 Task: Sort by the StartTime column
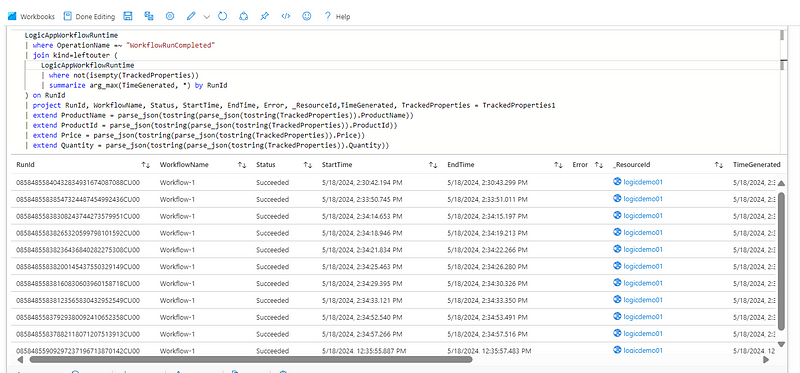[x=433, y=165]
